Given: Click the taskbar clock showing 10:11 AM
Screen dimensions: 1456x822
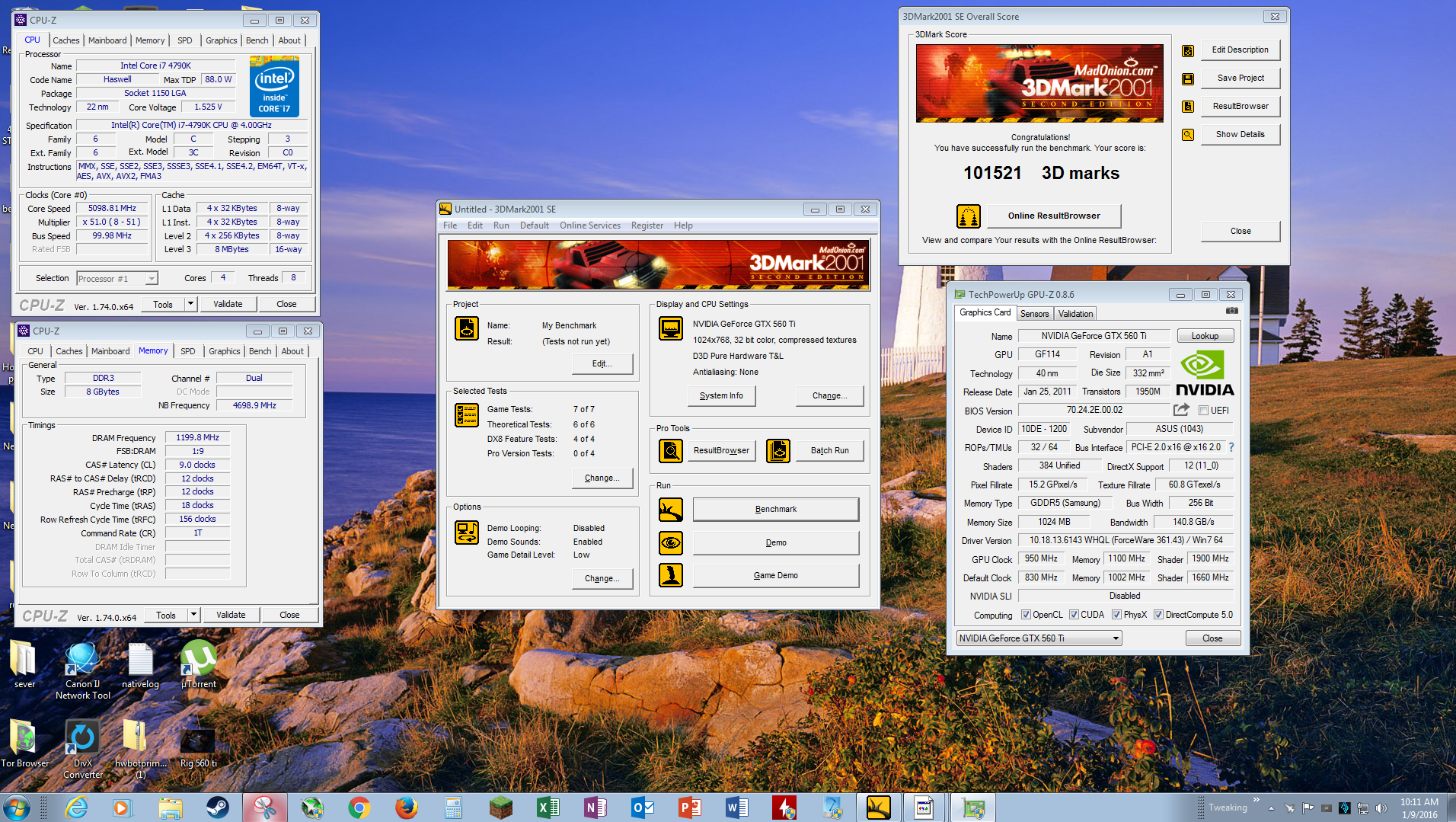Looking at the screenshot, I should pos(1419,808).
